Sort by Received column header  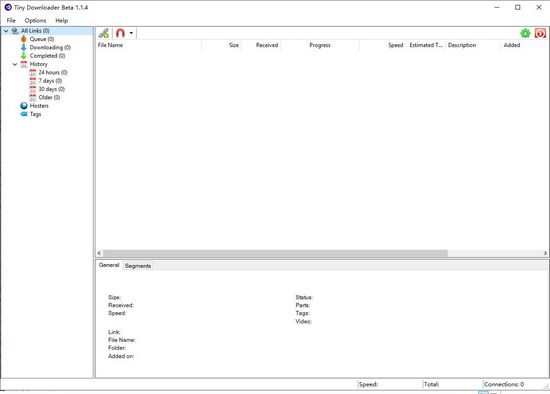tap(261, 45)
